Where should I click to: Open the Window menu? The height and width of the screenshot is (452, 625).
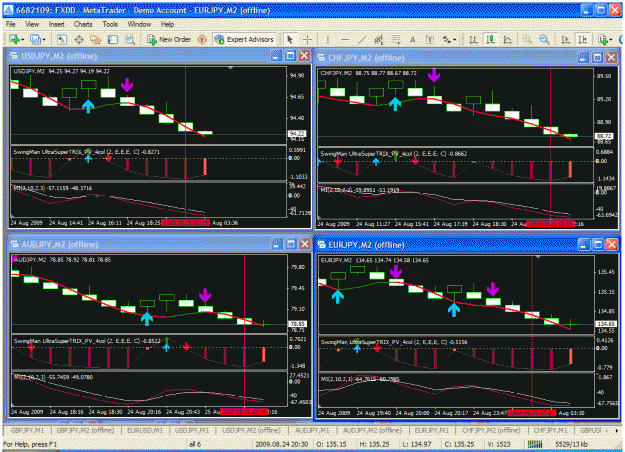coord(139,24)
